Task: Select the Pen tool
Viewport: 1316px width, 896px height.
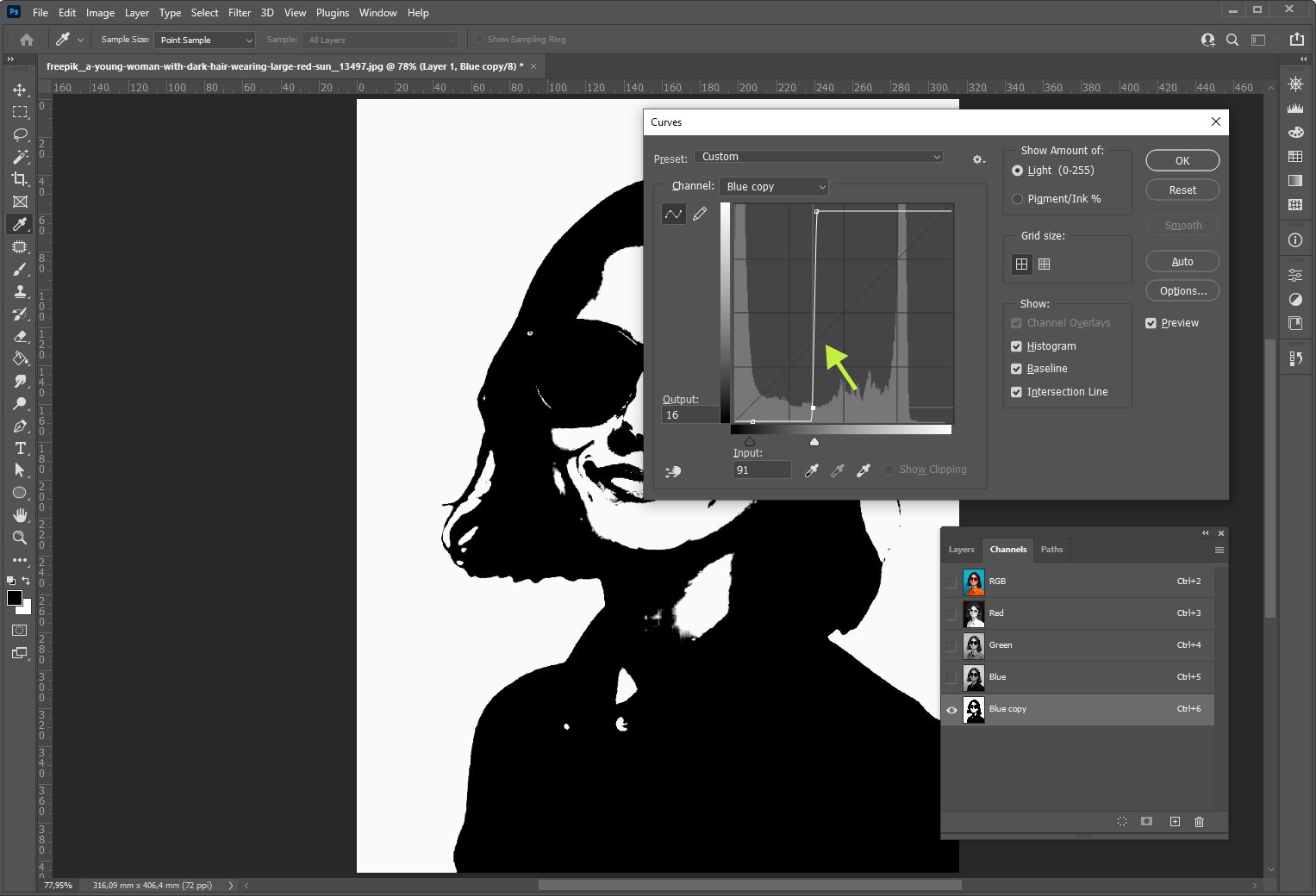Action: [x=20, y=426]
